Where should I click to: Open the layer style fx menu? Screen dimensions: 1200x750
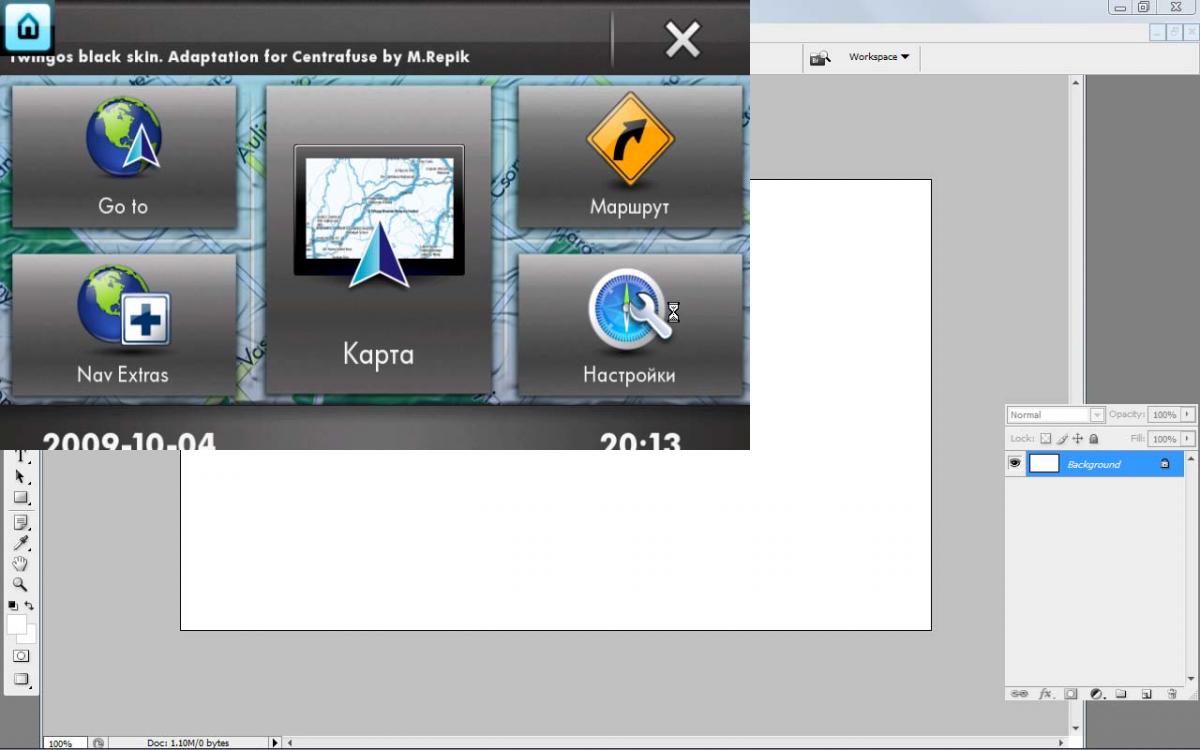click(1045, 693)
